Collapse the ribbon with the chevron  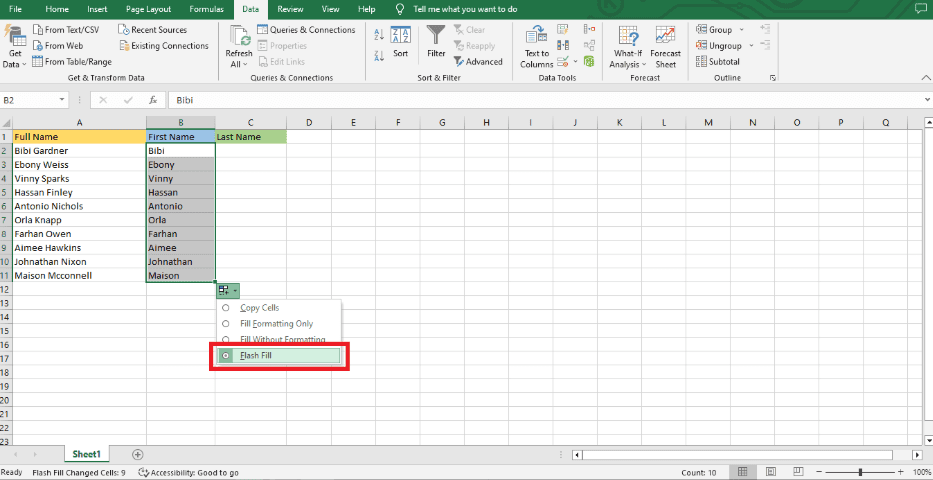tap(925, 78)
